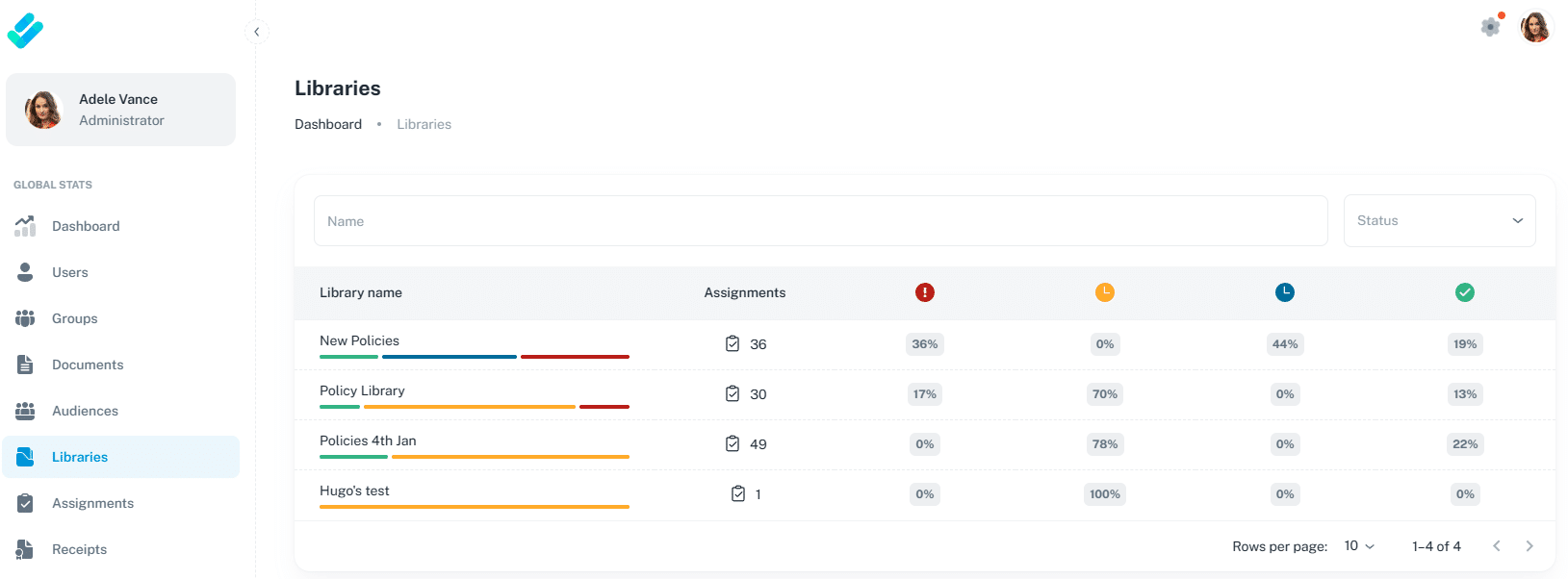Click assignment icon beside 49 in Policies 4th Jan
This screenshot has width=1568, height=579.
tap(733, 443)
